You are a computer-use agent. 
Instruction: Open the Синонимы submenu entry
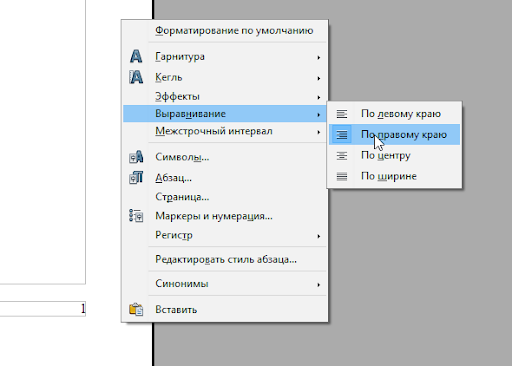tap(225, 284)
